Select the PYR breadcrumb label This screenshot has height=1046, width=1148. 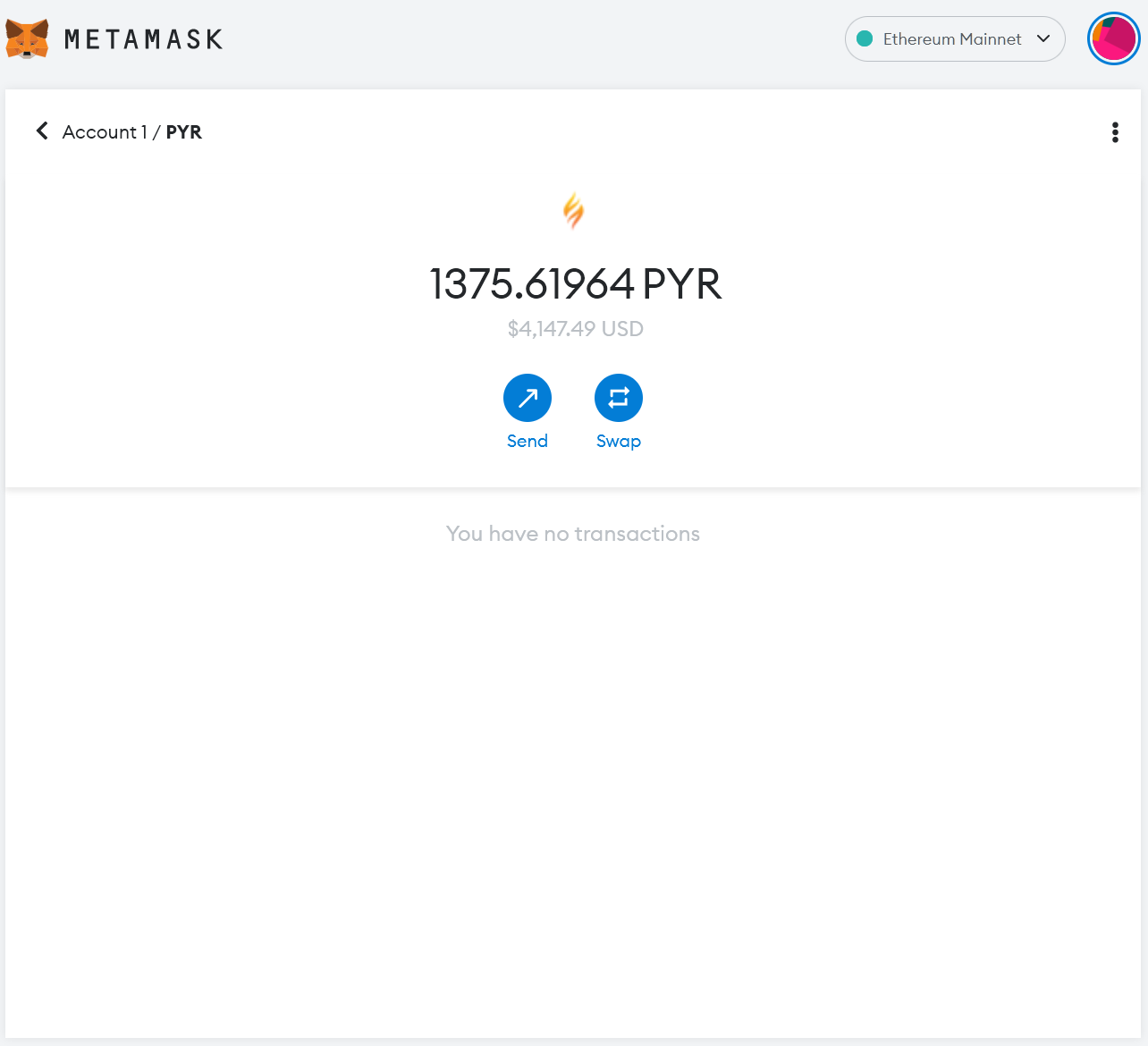coord(184,131)
